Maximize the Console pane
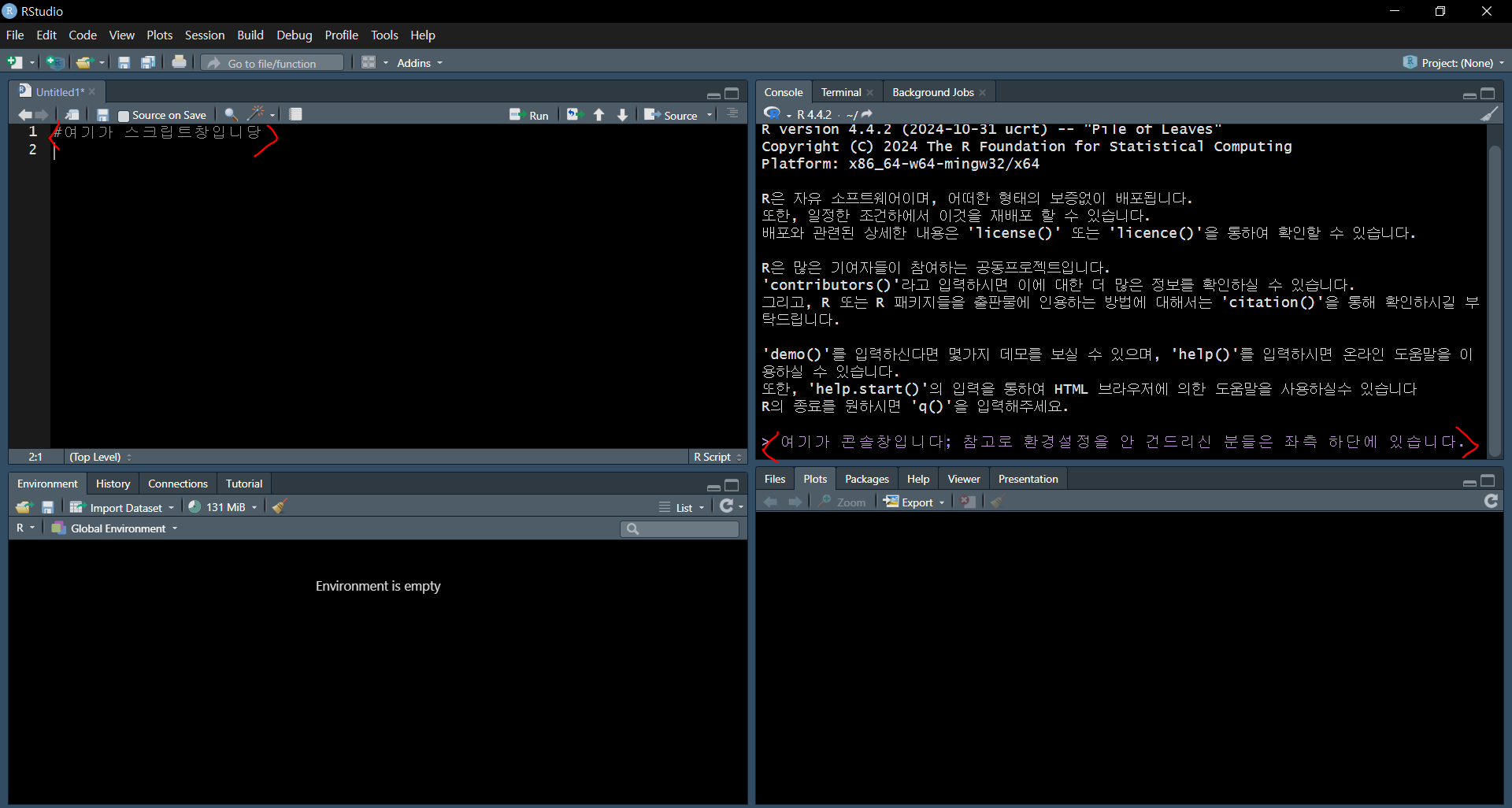The width and height of the screenshot is (1512, 808). pyautogui.click(x=1488, y=94)
